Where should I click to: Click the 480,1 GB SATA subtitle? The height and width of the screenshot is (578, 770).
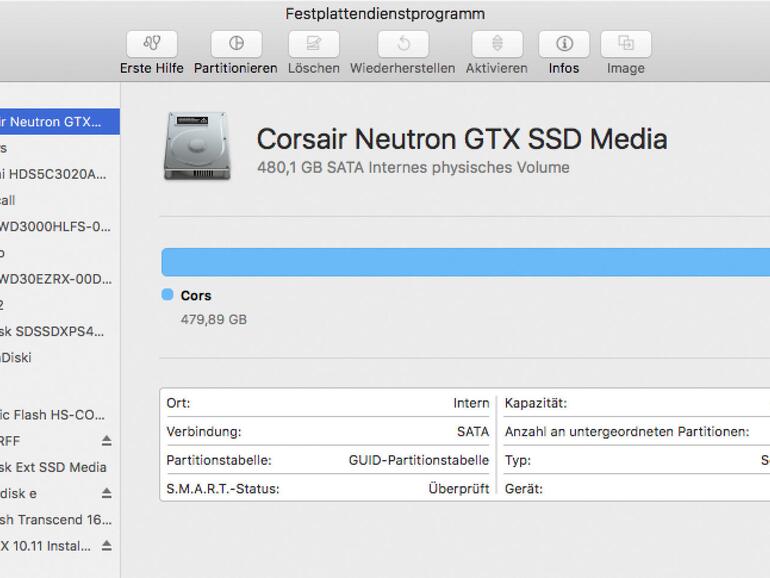pos(413,167)
